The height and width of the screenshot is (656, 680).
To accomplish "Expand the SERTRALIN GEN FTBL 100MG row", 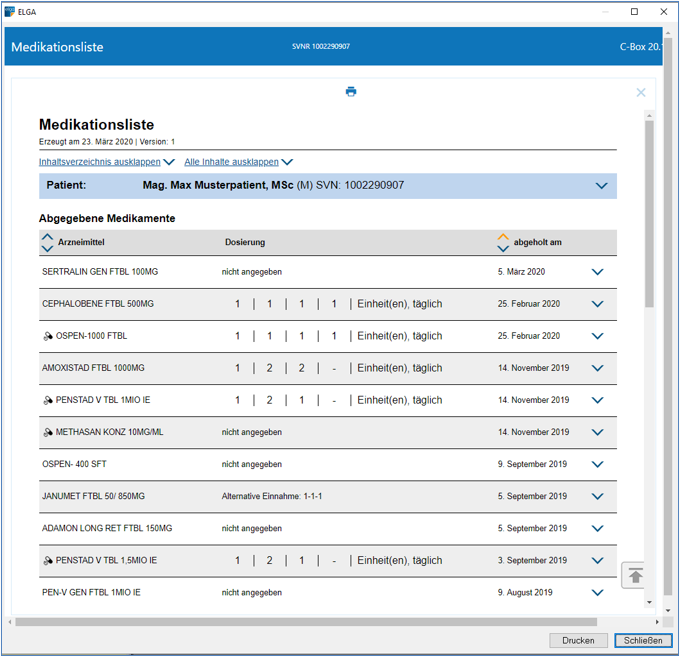I will click(598, 272).
